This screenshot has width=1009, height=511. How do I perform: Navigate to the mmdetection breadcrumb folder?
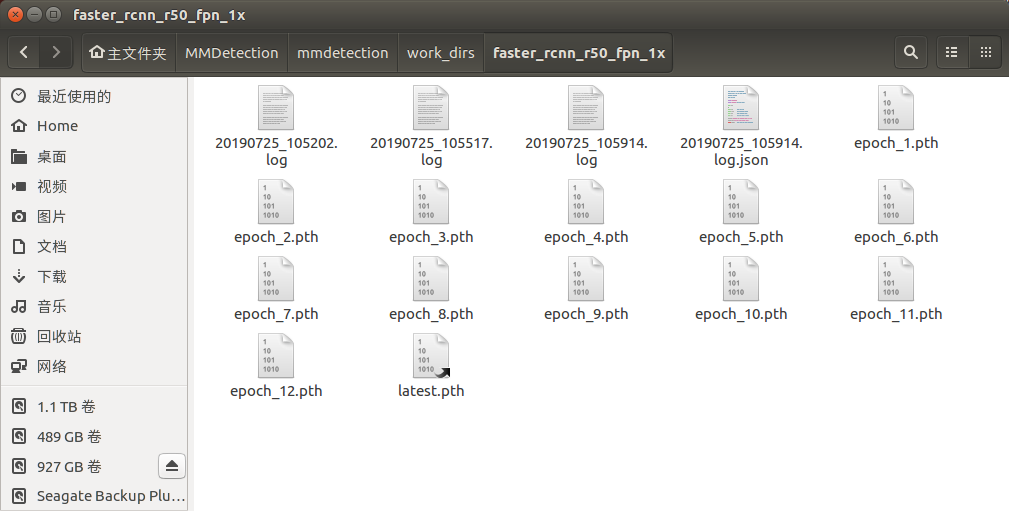[342, 53]
